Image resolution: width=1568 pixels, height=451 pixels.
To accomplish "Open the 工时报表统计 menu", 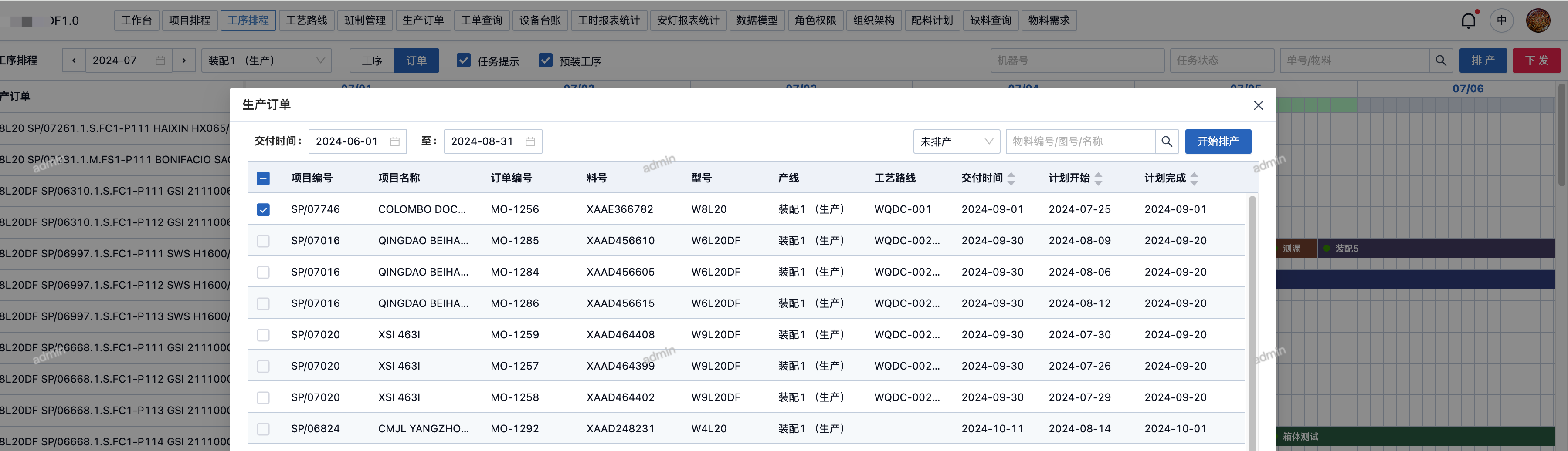I will tap(609, 20).
